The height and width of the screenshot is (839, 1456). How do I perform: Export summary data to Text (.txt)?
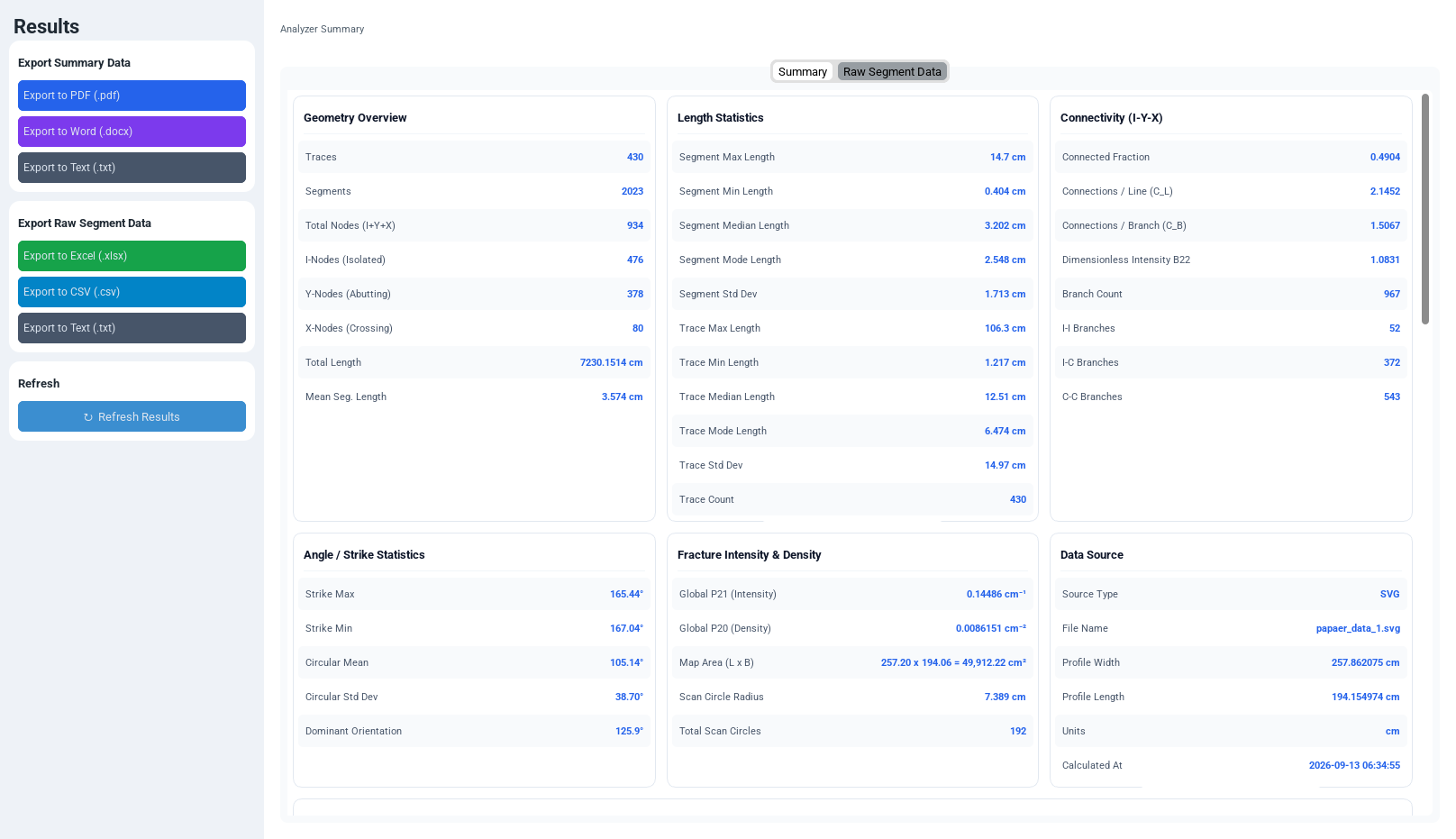[132, 168]
